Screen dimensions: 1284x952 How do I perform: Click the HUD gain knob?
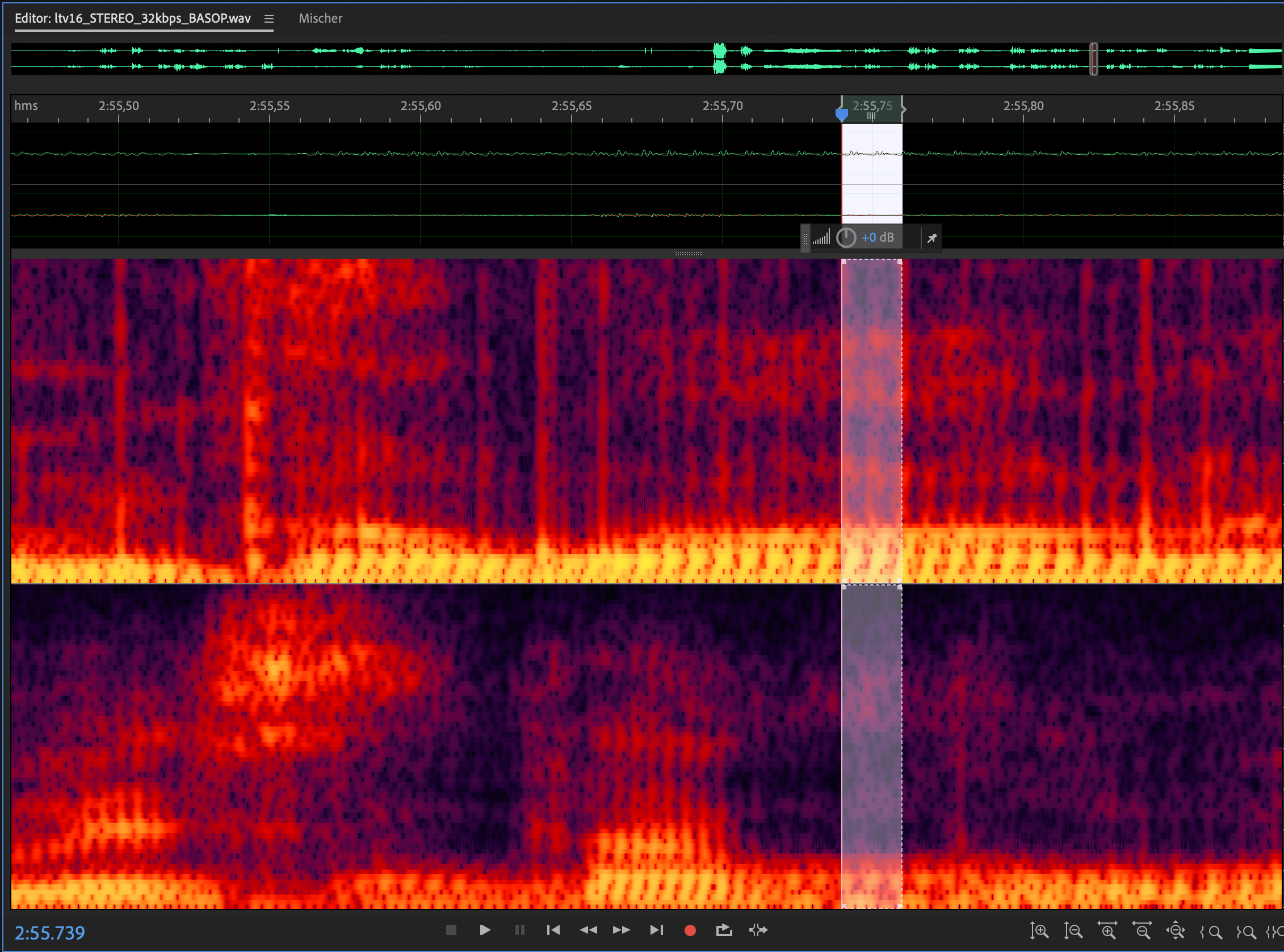(846, 237)
